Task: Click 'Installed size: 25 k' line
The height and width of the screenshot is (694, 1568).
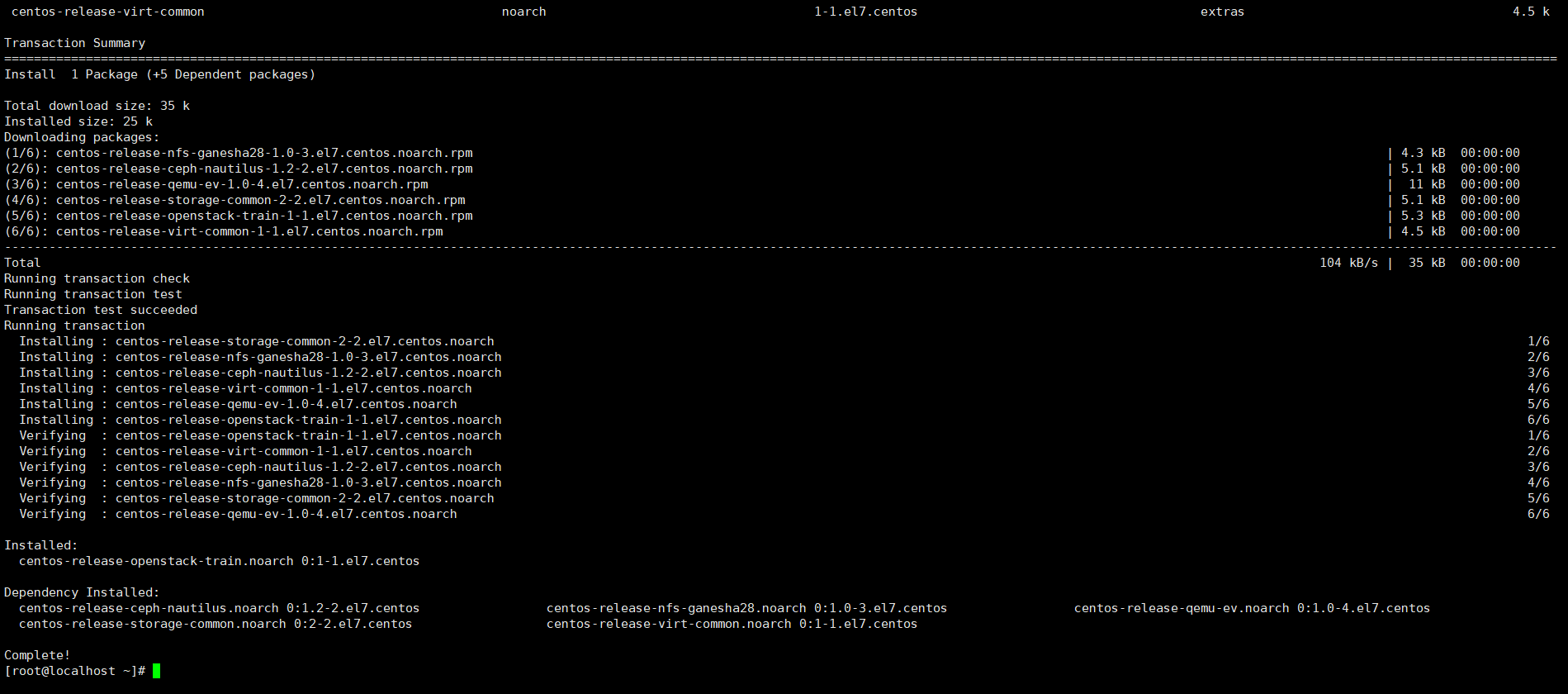Action: [x=78, y=121]
